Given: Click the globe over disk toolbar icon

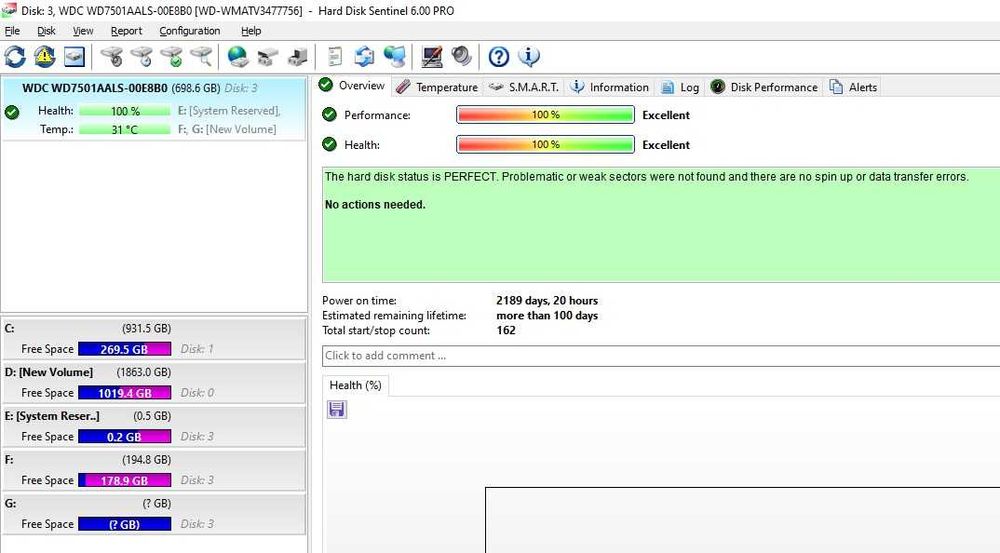Looking at the screenshot, I should tap(238, 57).
